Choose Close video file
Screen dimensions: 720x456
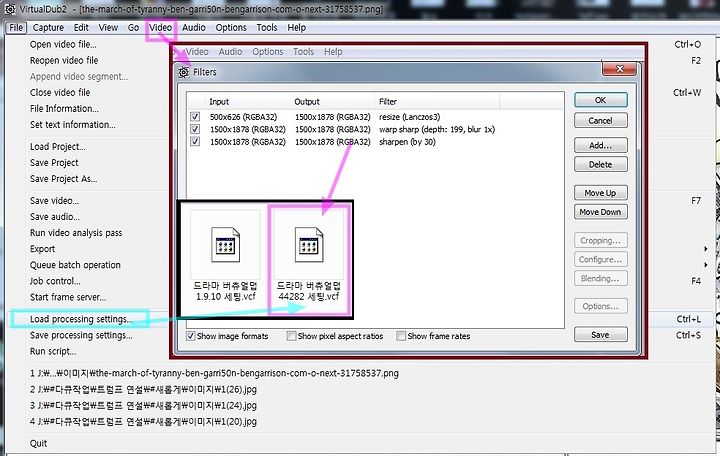(60, 93)
